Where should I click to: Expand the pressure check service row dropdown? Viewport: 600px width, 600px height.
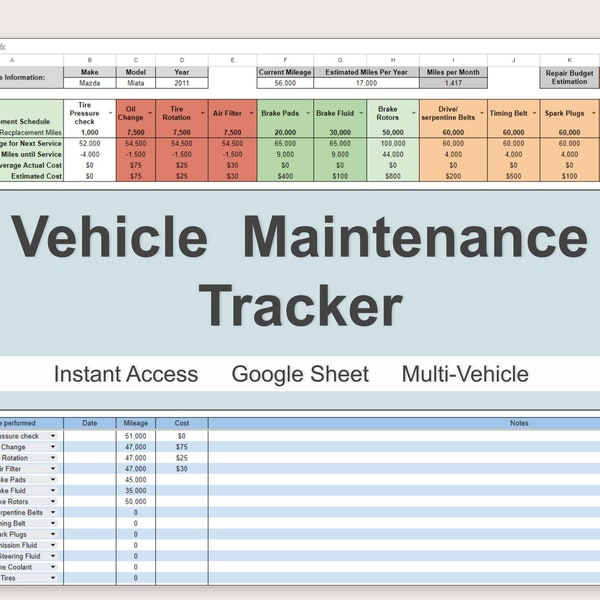pyautogui.click(x=53, y=436)
